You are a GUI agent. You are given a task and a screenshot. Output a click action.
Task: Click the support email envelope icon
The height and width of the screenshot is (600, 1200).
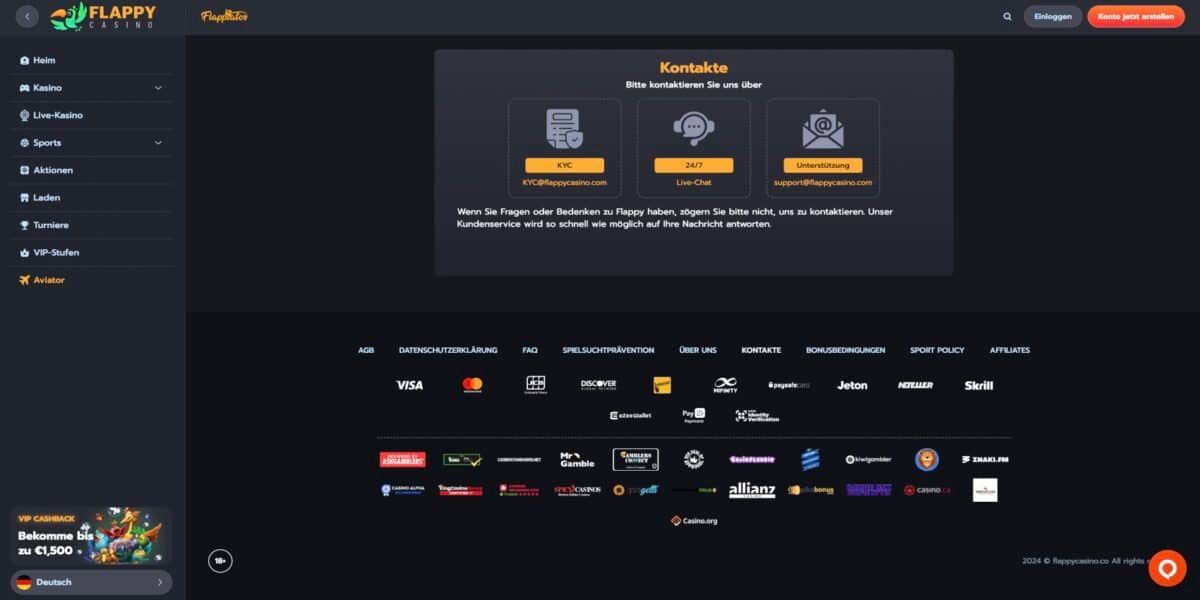(822, 129)
